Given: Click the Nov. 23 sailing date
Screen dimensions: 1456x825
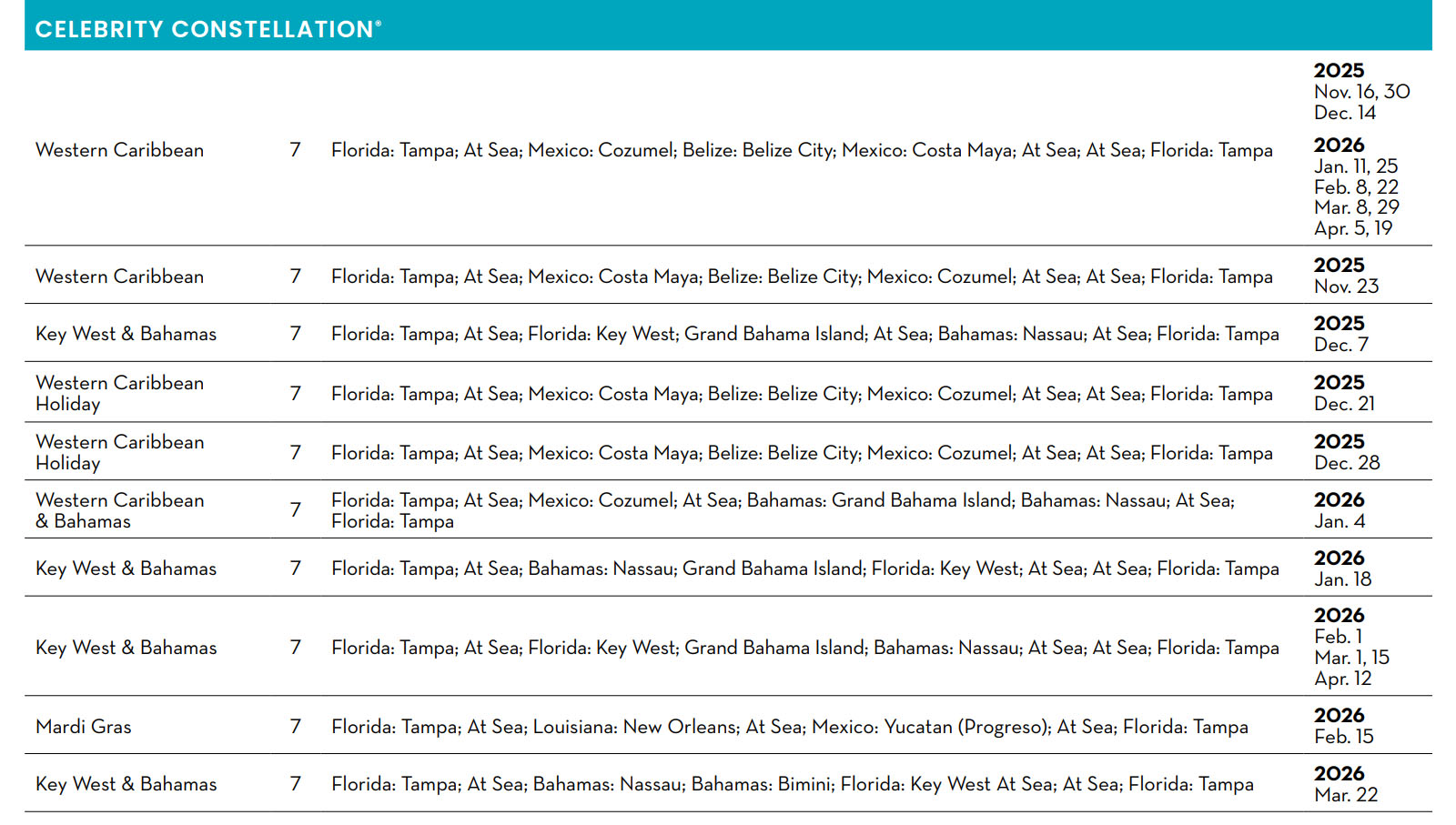Looking at the screenshot, I should [x=1346, y=287].
